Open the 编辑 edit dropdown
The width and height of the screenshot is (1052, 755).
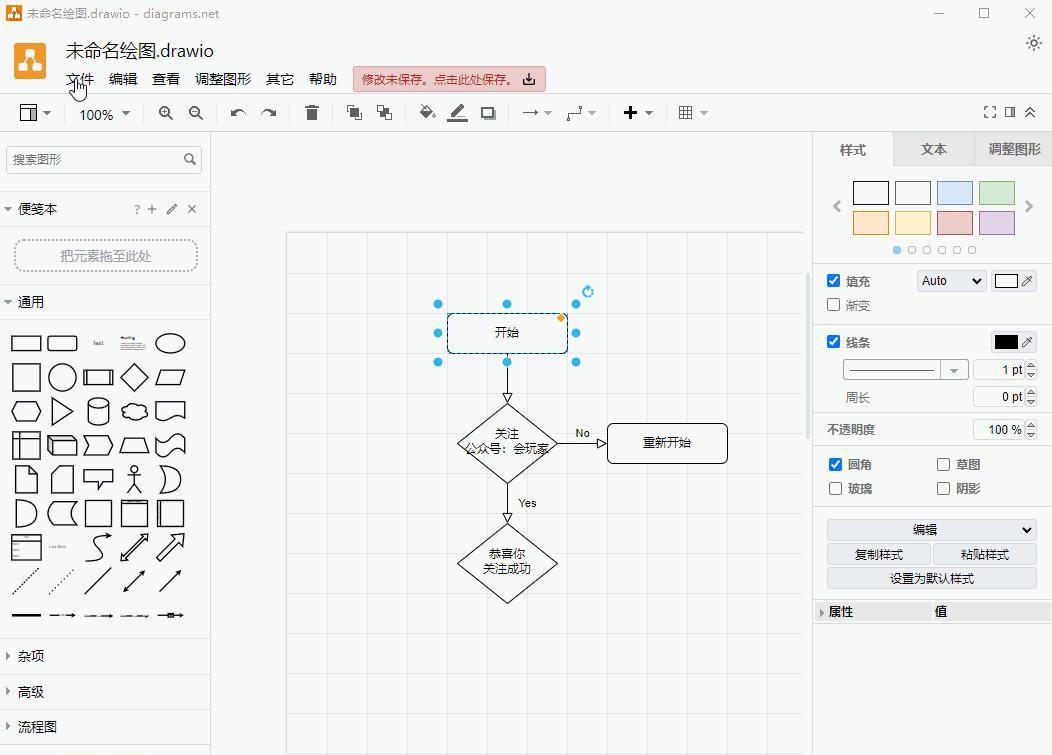point(931,530)
